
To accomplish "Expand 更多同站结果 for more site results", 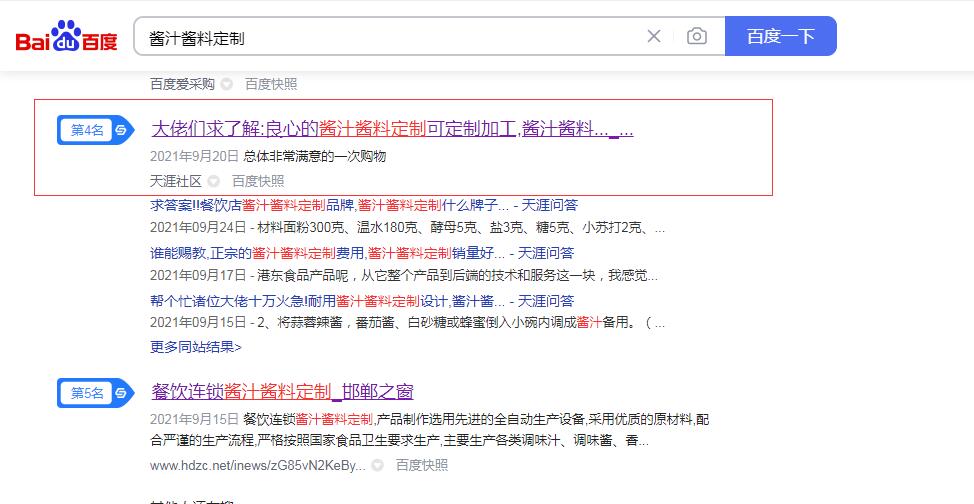I will tap(196, 347).
